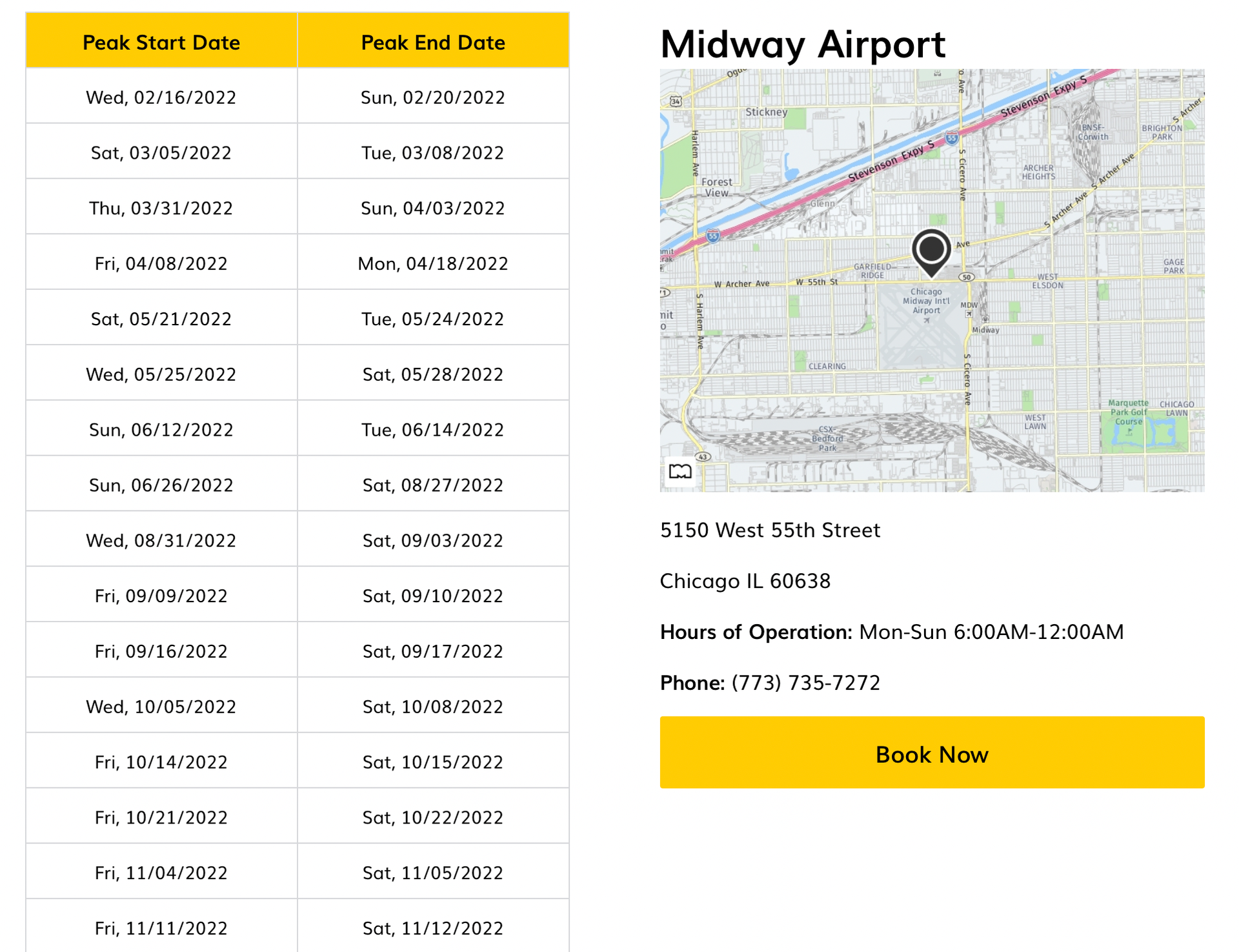Click the phone number (773) 735-7272
Image resolution: width=1239 pixels, height=952 pixels.
point(805,683)
